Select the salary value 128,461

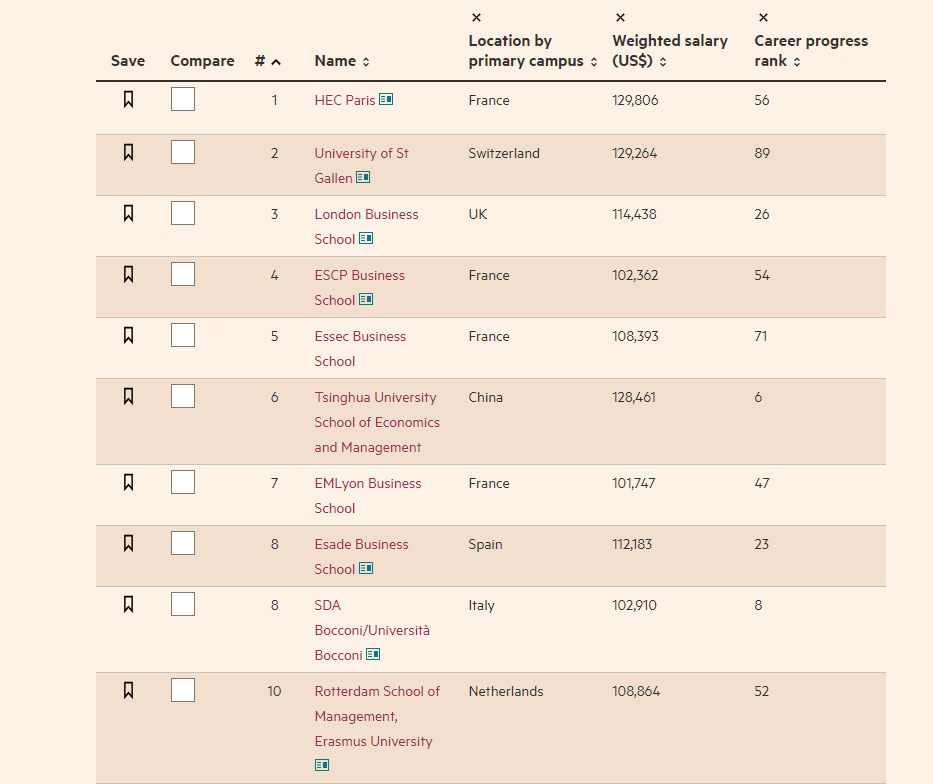[x=634, y=397]
